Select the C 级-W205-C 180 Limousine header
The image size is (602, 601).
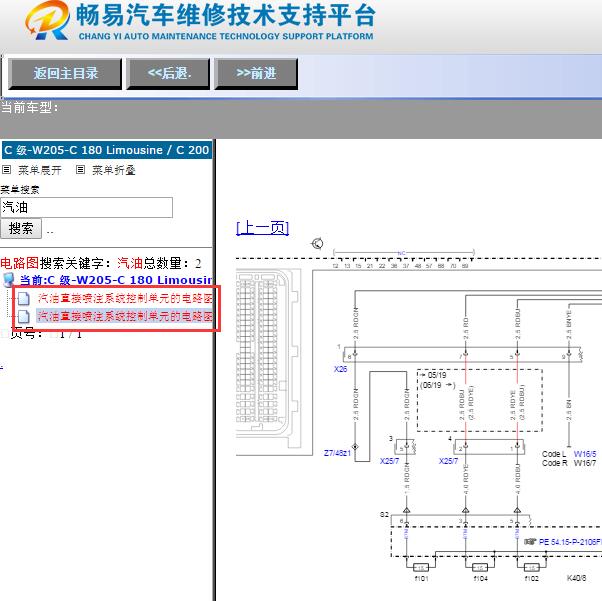point(107,150)
